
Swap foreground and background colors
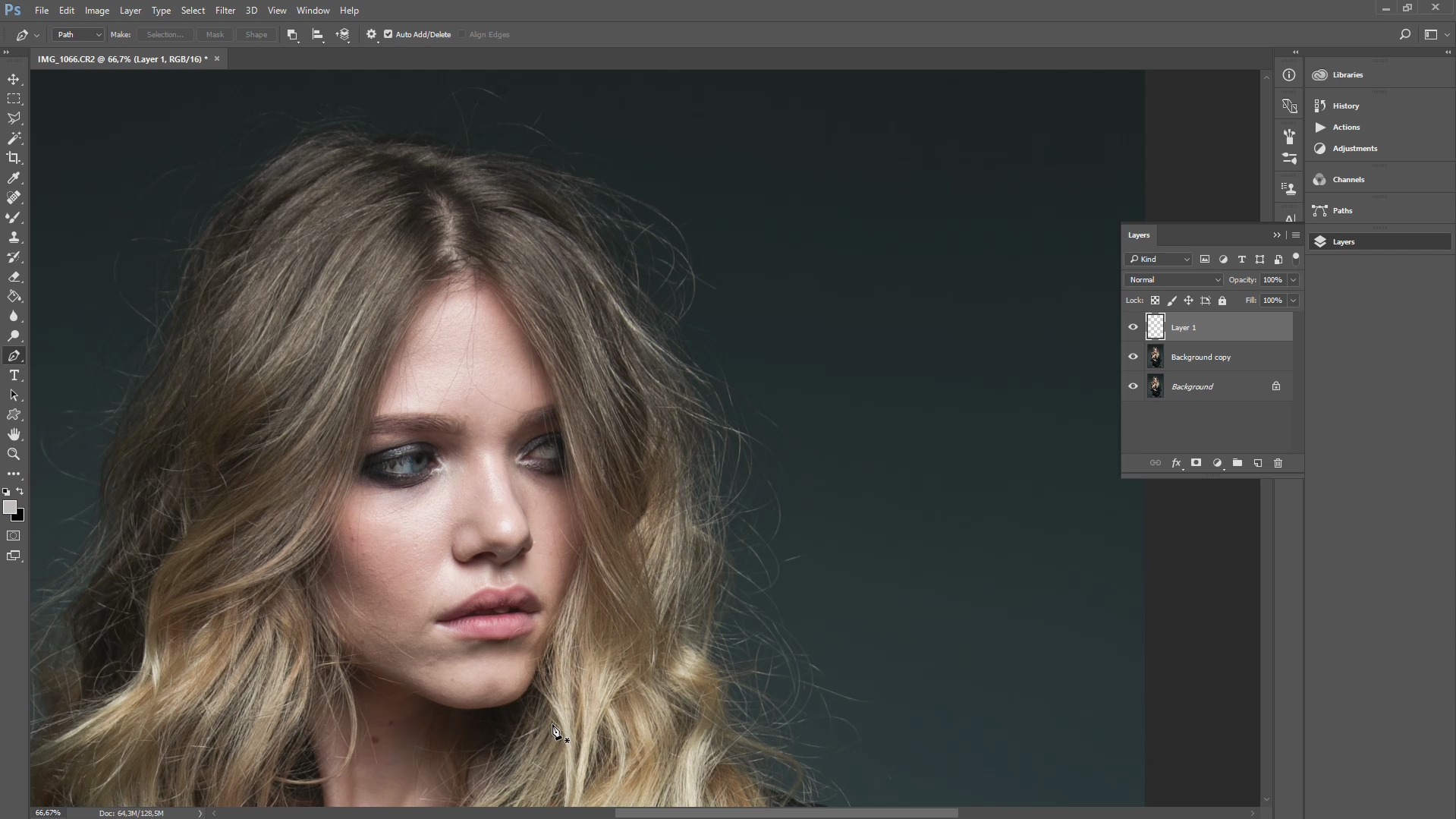tap(20, 492)
